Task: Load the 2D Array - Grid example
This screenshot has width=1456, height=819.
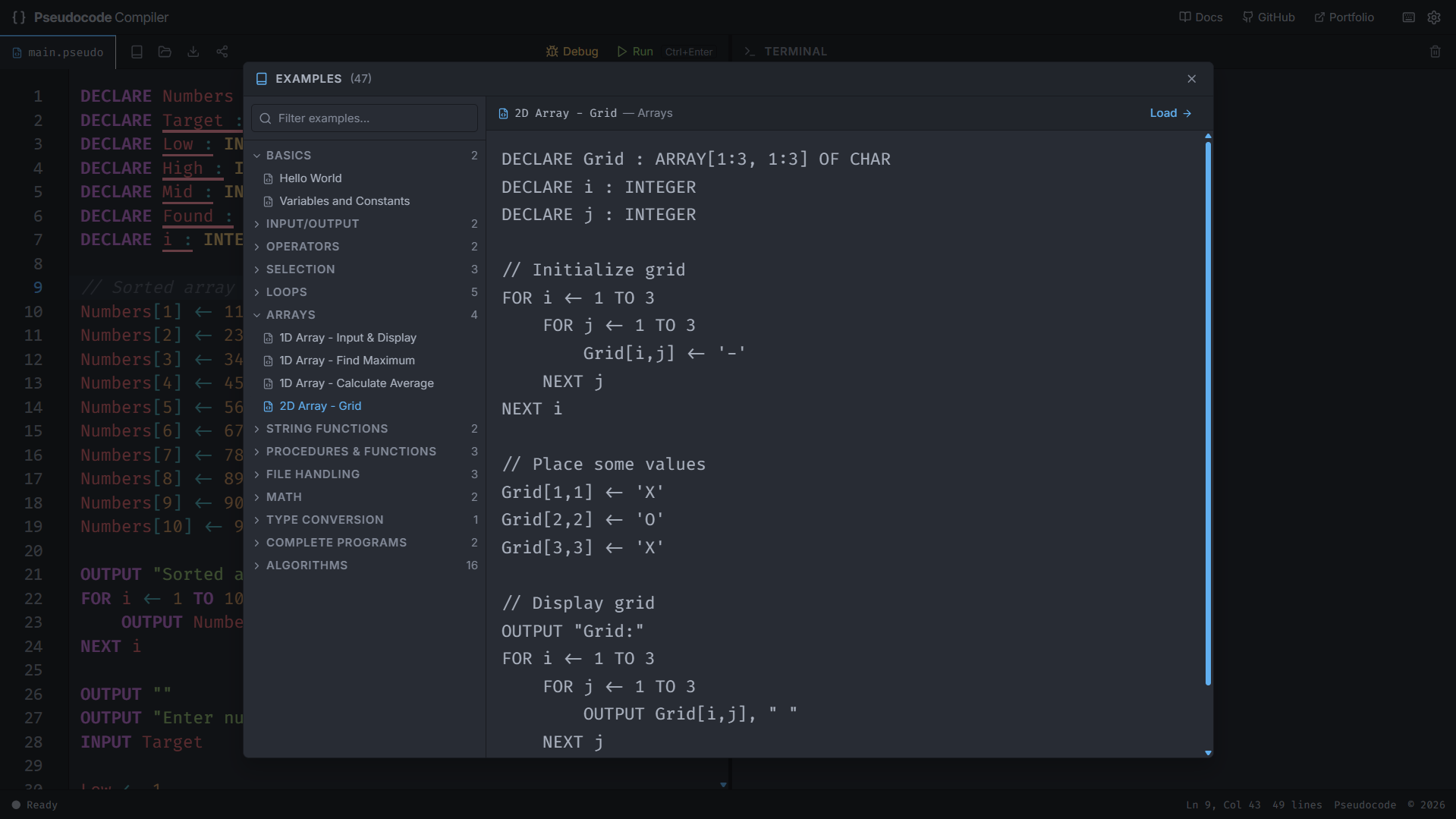Action: point(1169,112)
